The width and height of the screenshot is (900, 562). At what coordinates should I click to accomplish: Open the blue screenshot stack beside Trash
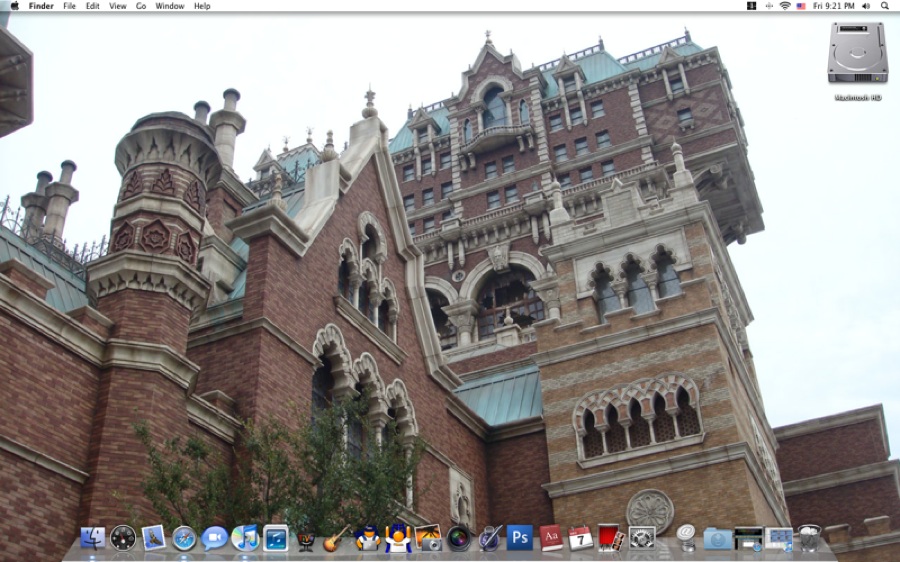pyautogui.click(x=779, y=539)
